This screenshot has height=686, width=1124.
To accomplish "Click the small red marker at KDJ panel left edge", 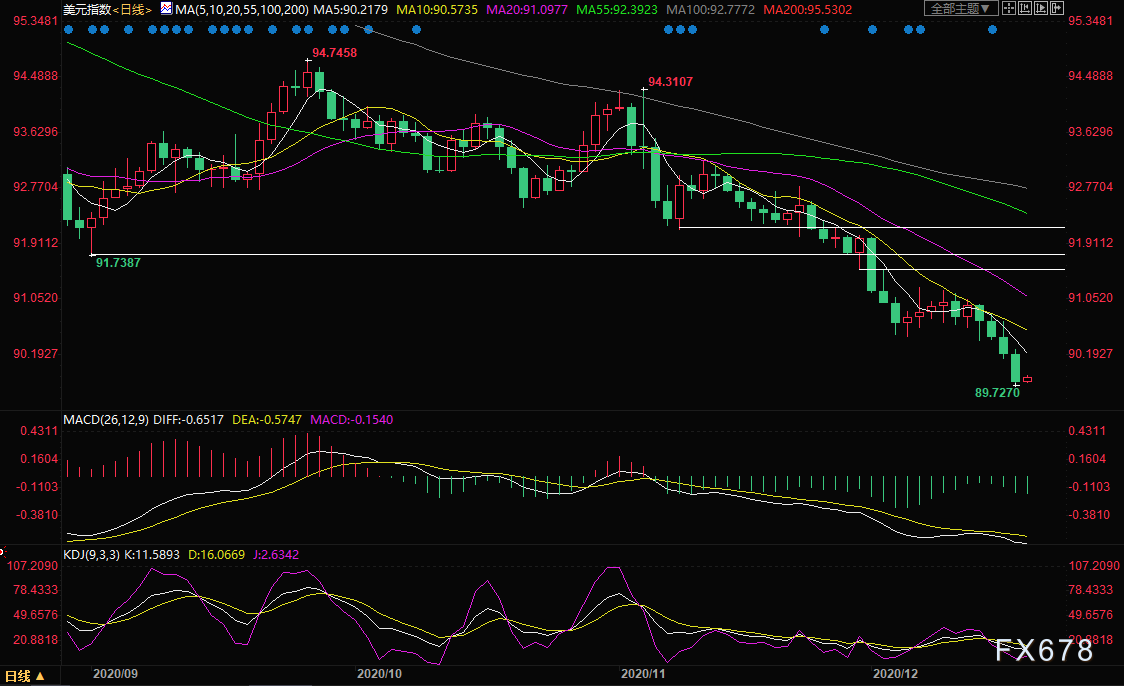I will coord(3,552).
